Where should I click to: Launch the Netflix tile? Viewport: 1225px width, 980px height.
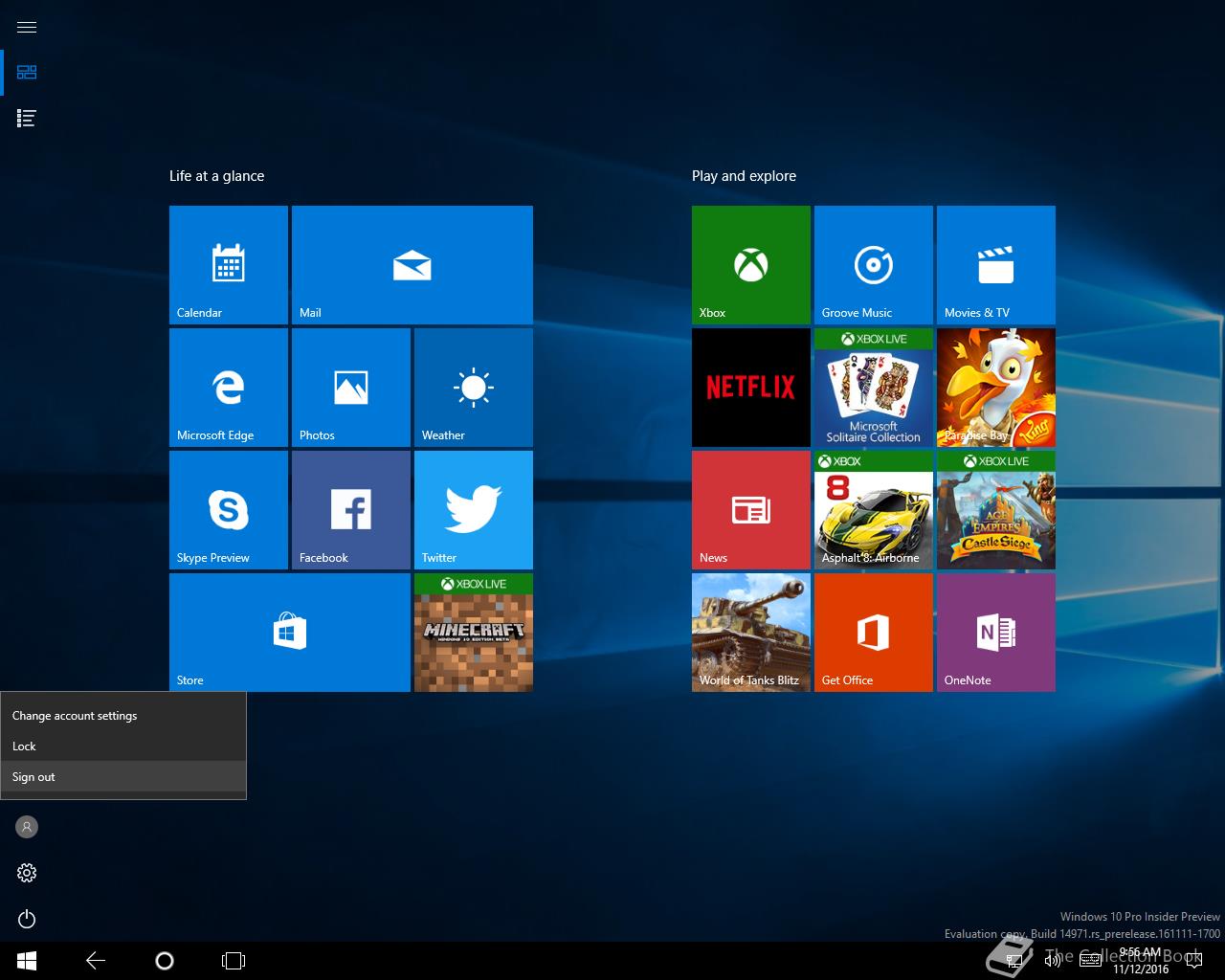pos(751,388)
